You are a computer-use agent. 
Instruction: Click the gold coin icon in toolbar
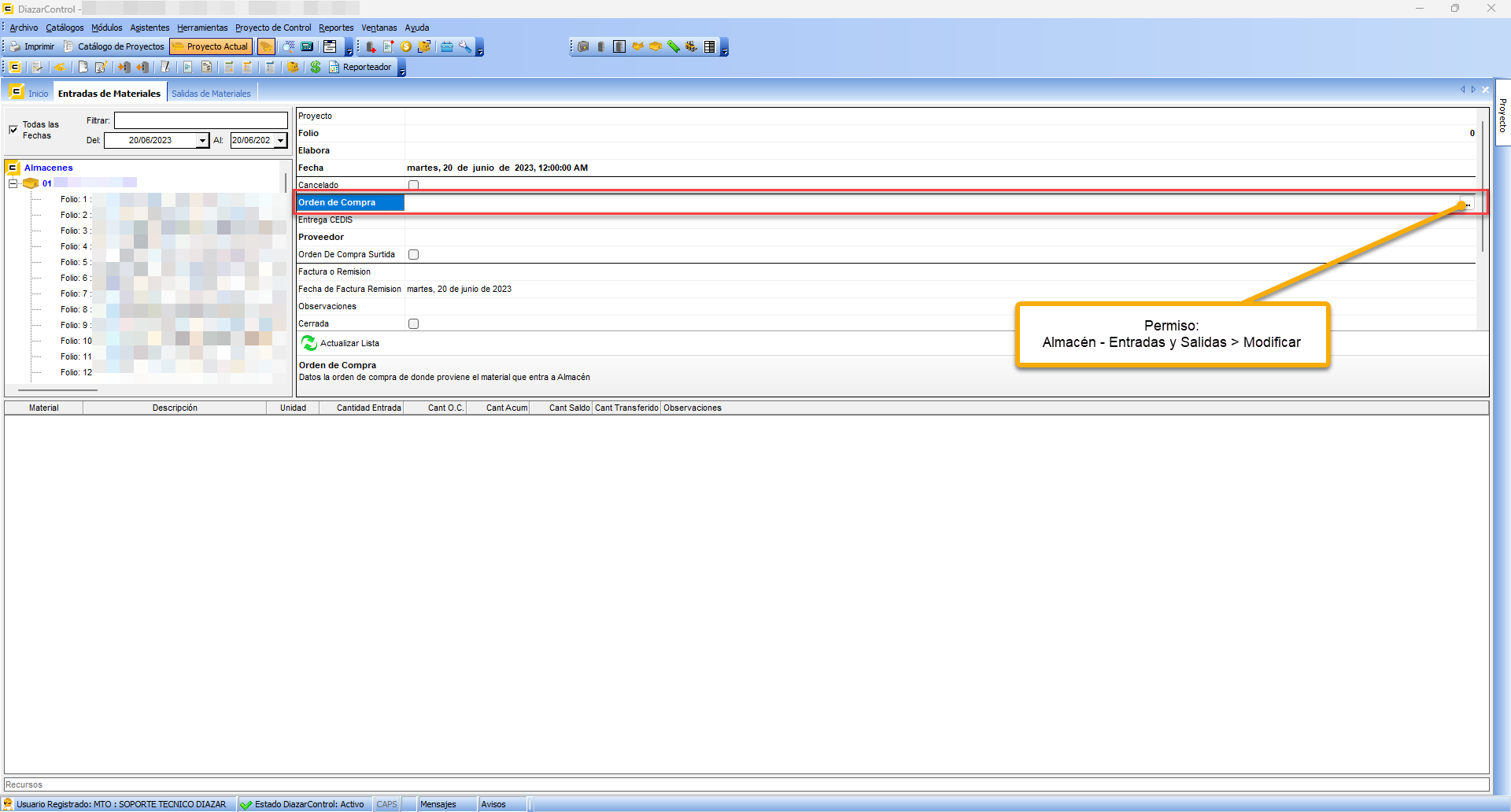pos(406,46)
